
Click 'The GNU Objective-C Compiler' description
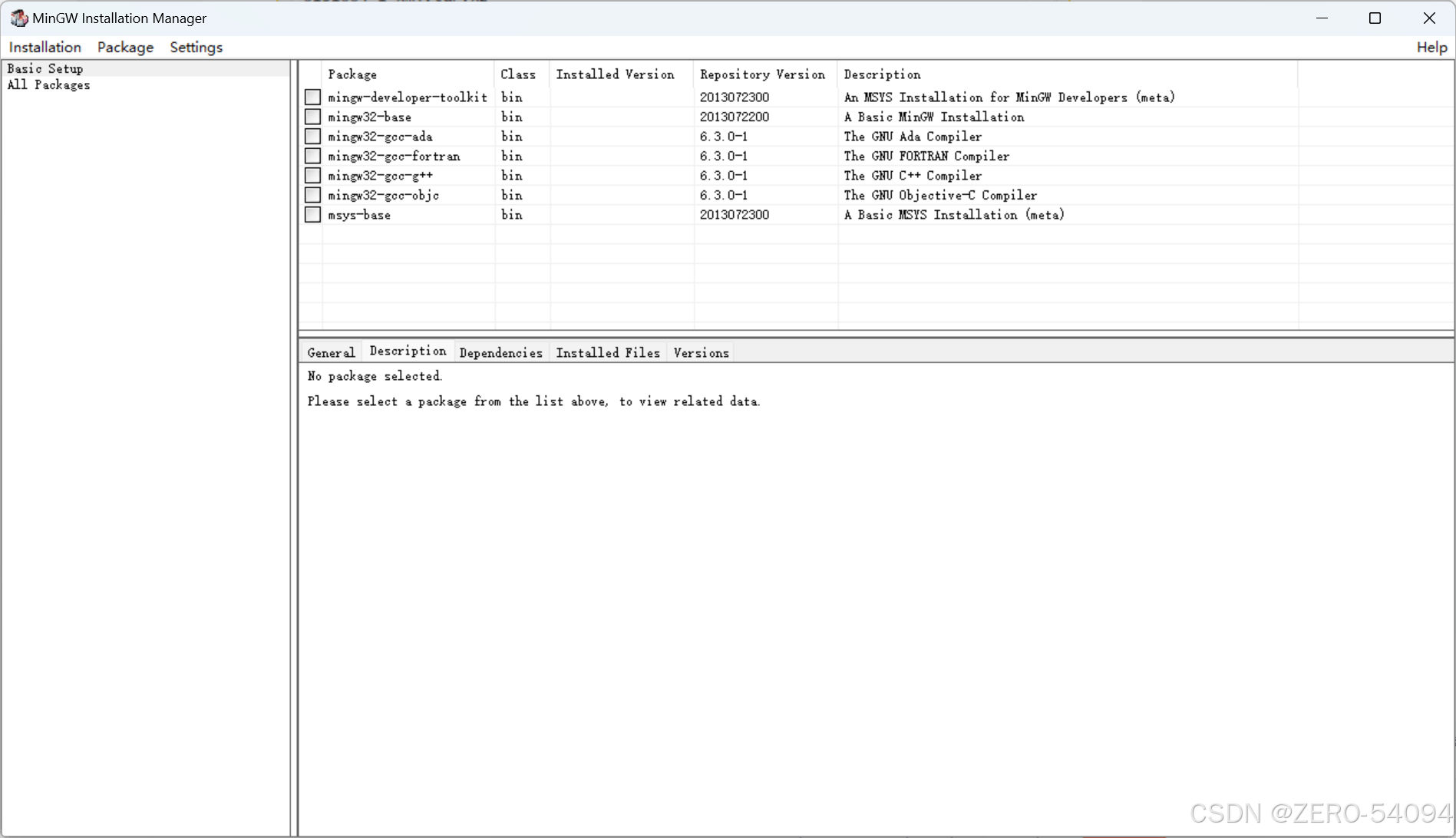(x=940, y=195)
